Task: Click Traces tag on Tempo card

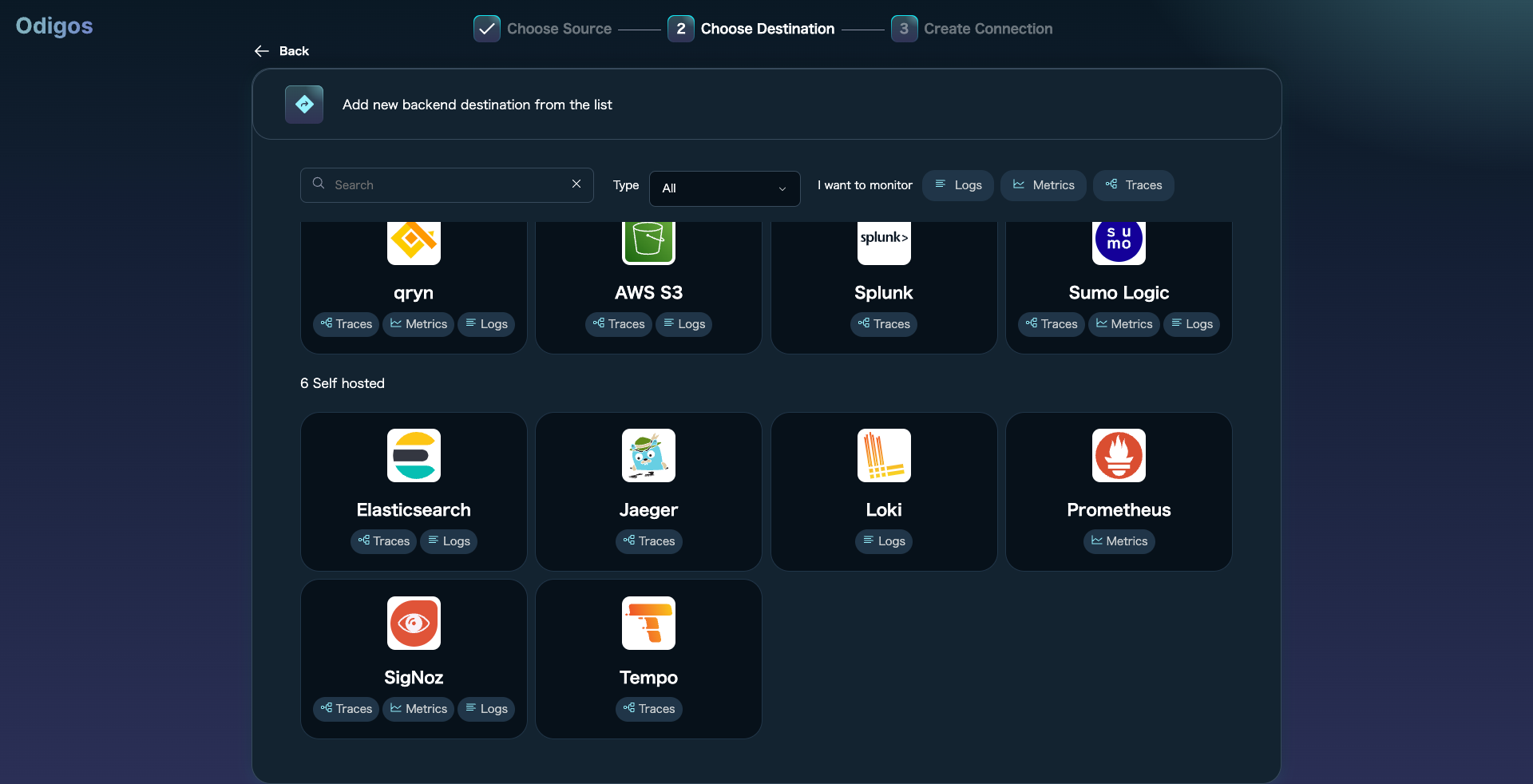Action: pyautogui.click(x=648, y=709)
